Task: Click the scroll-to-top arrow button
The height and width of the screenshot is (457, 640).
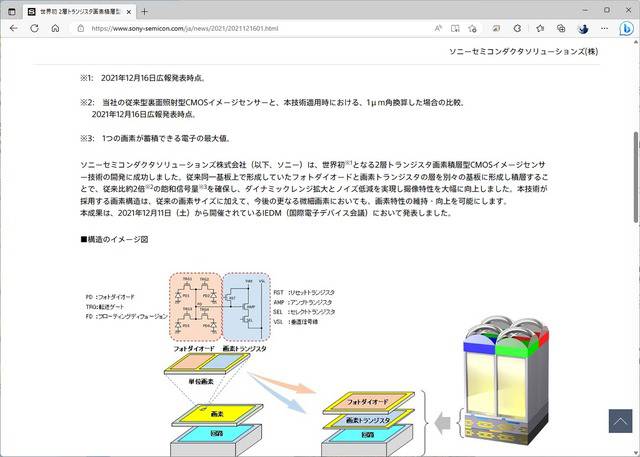Action: pyautogui.click(x=620, y=421)
